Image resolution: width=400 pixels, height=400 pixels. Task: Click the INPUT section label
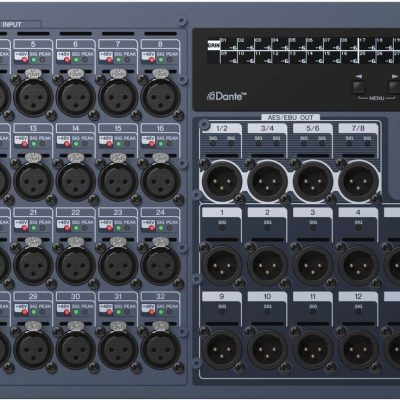[x=12, y=24]
